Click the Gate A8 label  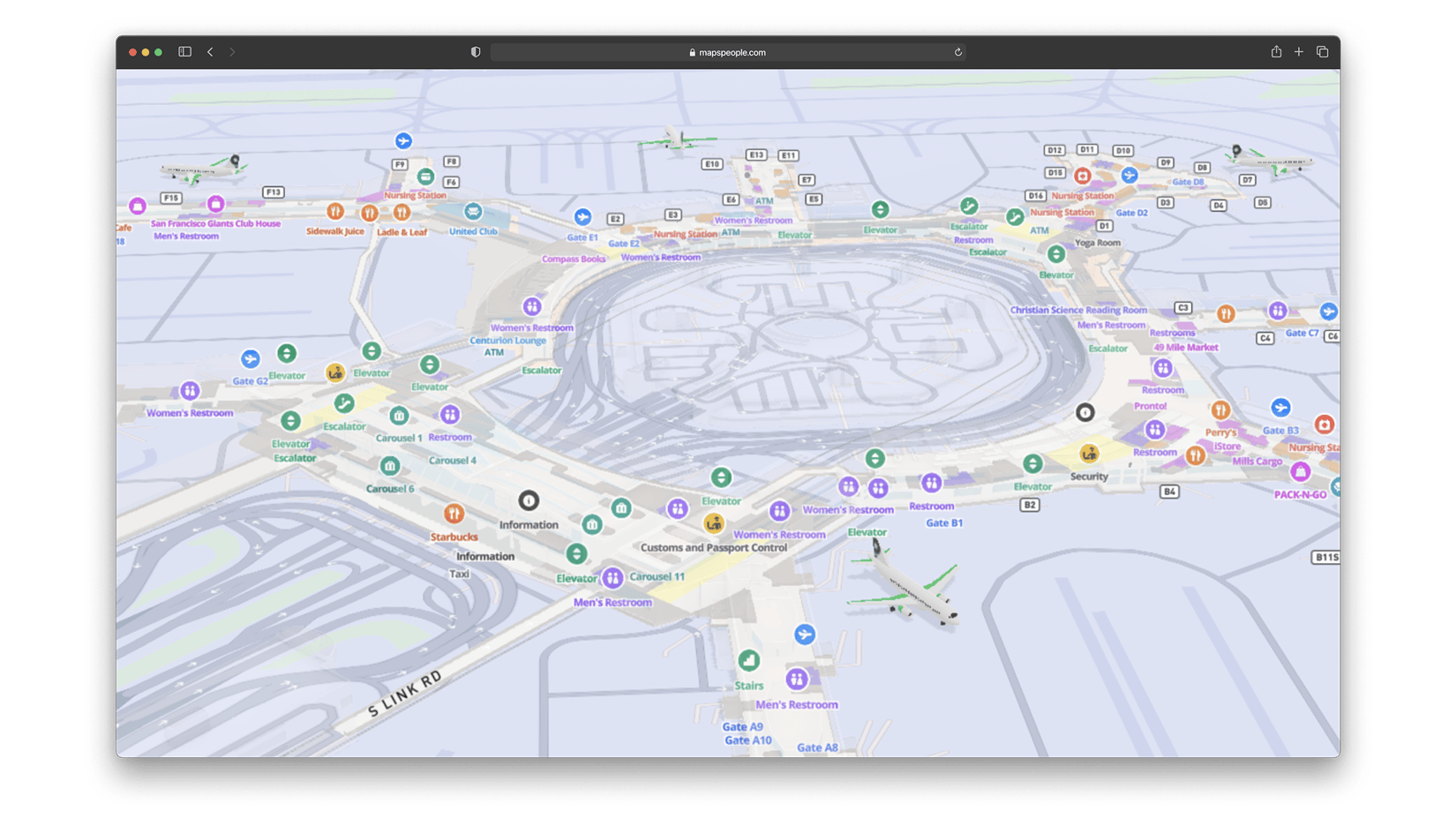817,748
